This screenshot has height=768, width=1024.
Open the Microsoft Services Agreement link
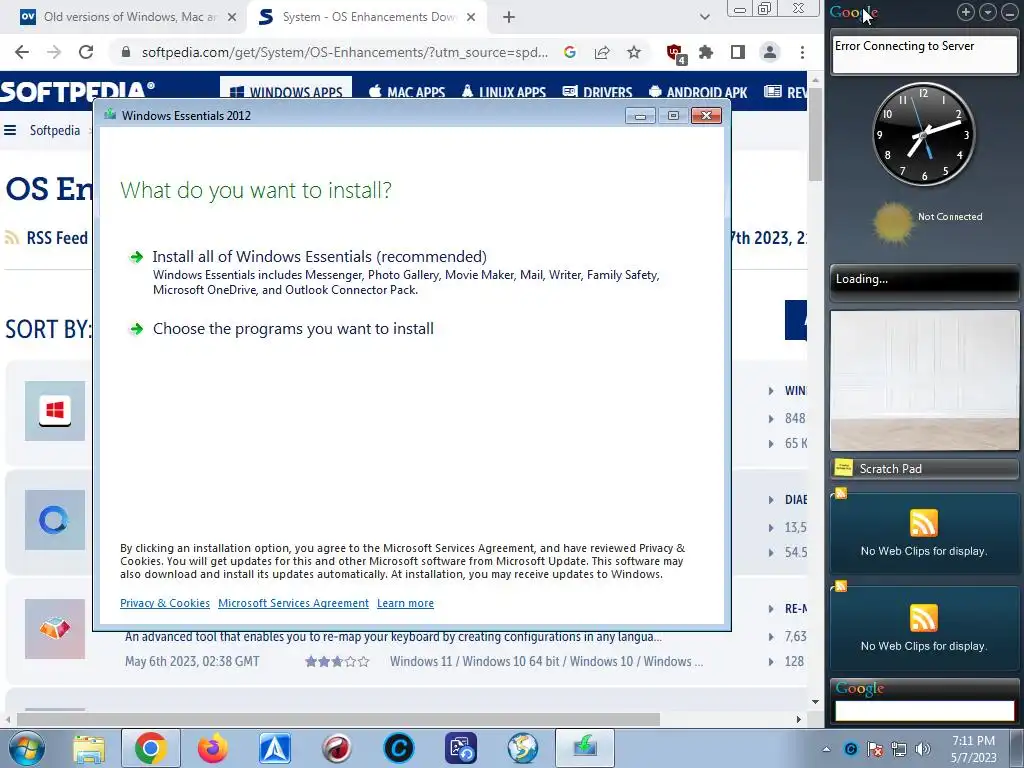[x=293, y=603]
